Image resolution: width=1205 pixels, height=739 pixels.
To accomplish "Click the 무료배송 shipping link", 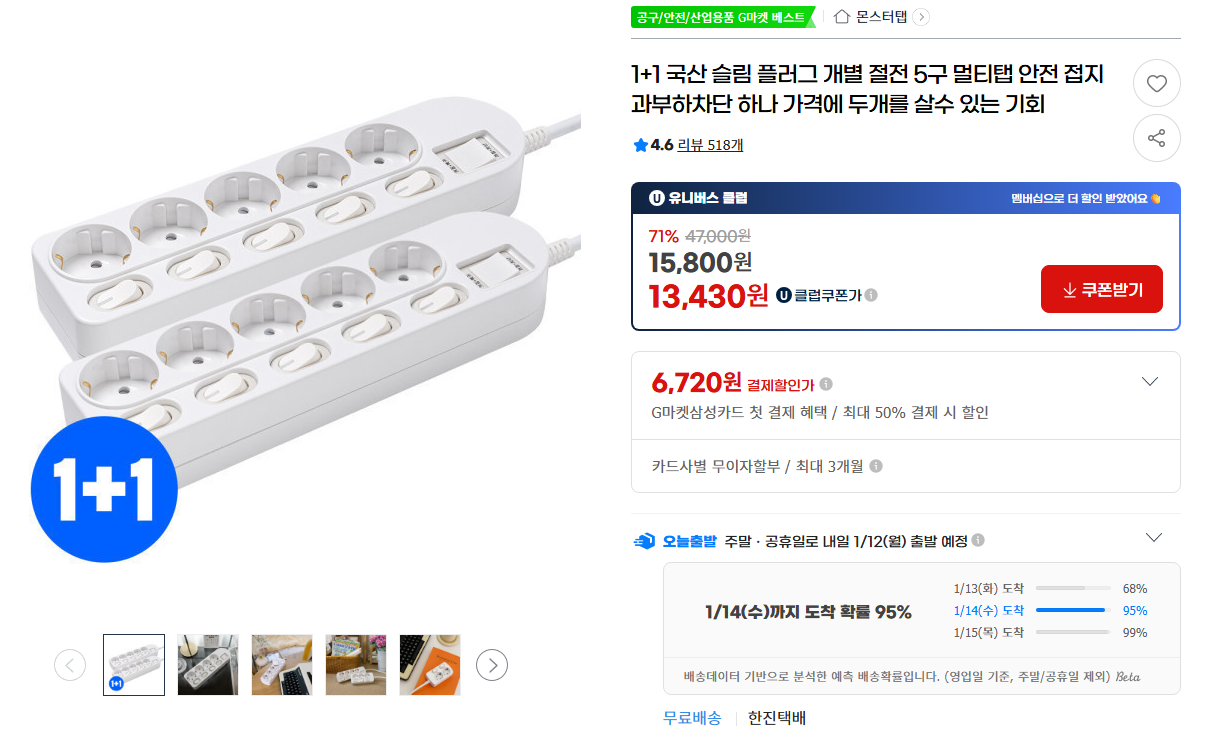I will click(691, 718).
